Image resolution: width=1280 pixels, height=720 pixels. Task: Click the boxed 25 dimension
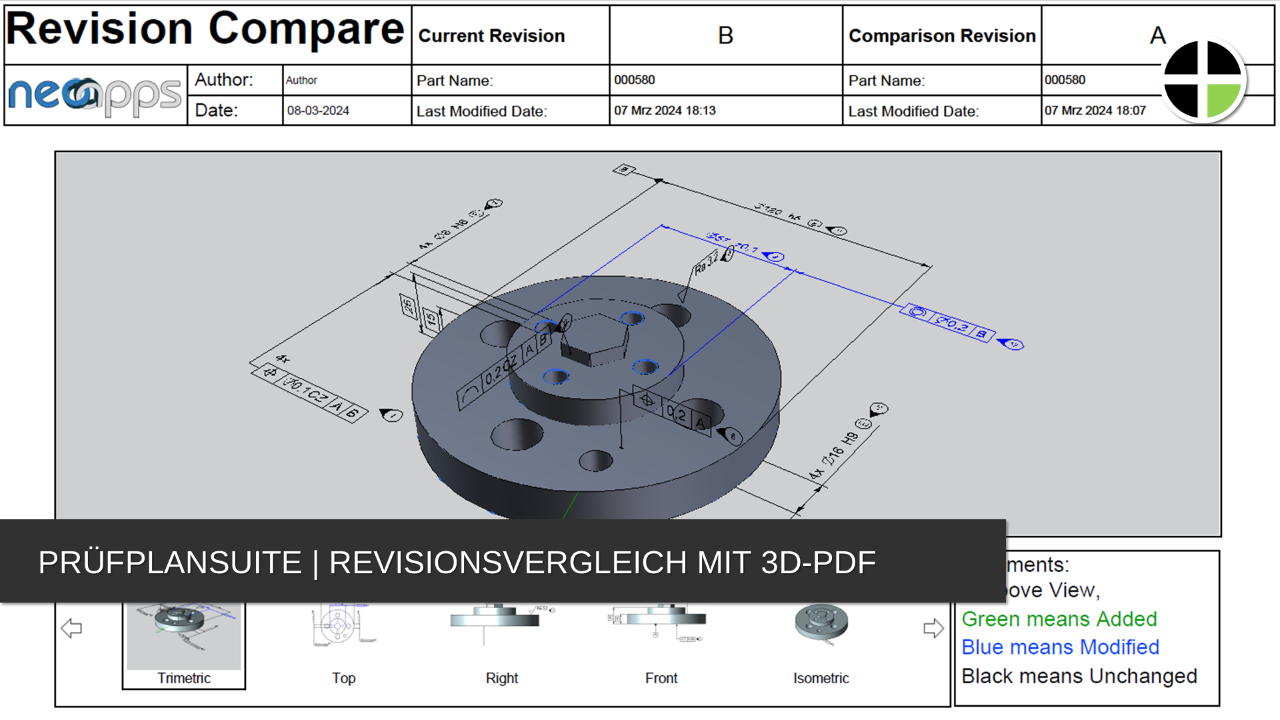[x=408, y=306]
